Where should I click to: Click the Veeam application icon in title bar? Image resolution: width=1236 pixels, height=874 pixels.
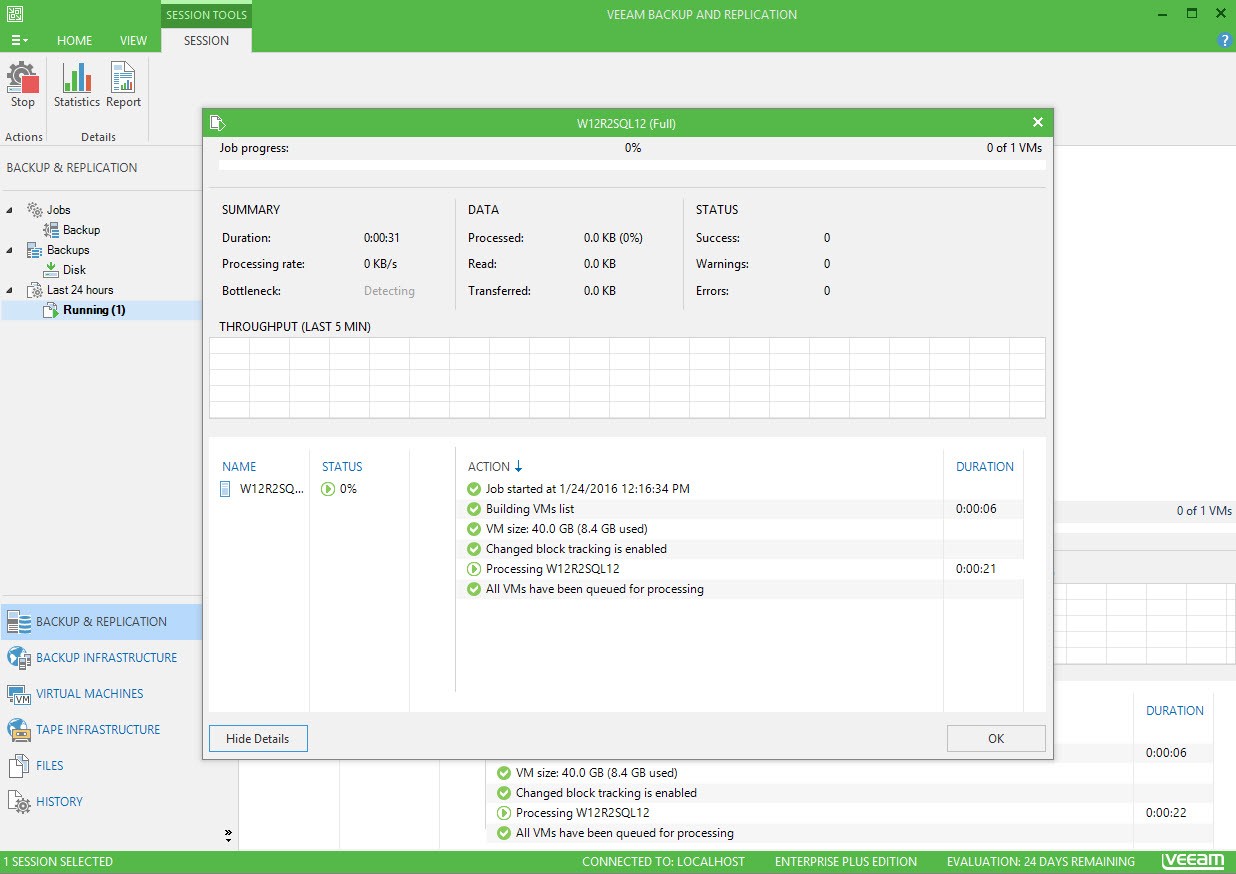coord(14,14)
